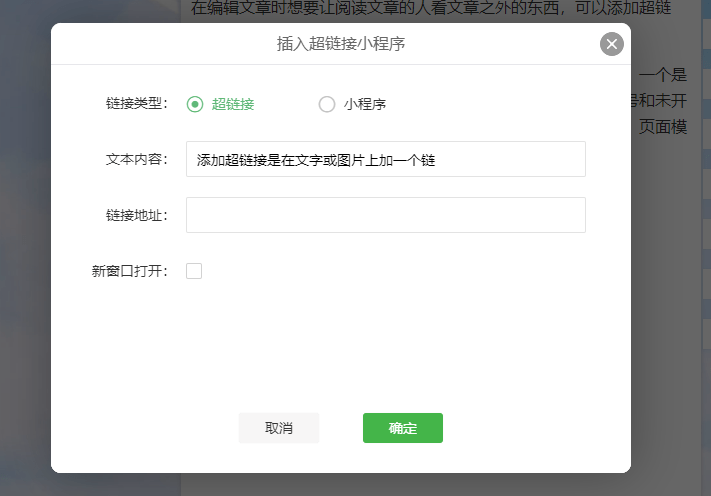Select the 小程序 radio option
The width and height of the screenshot is (711, 496).
click(x=326, y=104)
